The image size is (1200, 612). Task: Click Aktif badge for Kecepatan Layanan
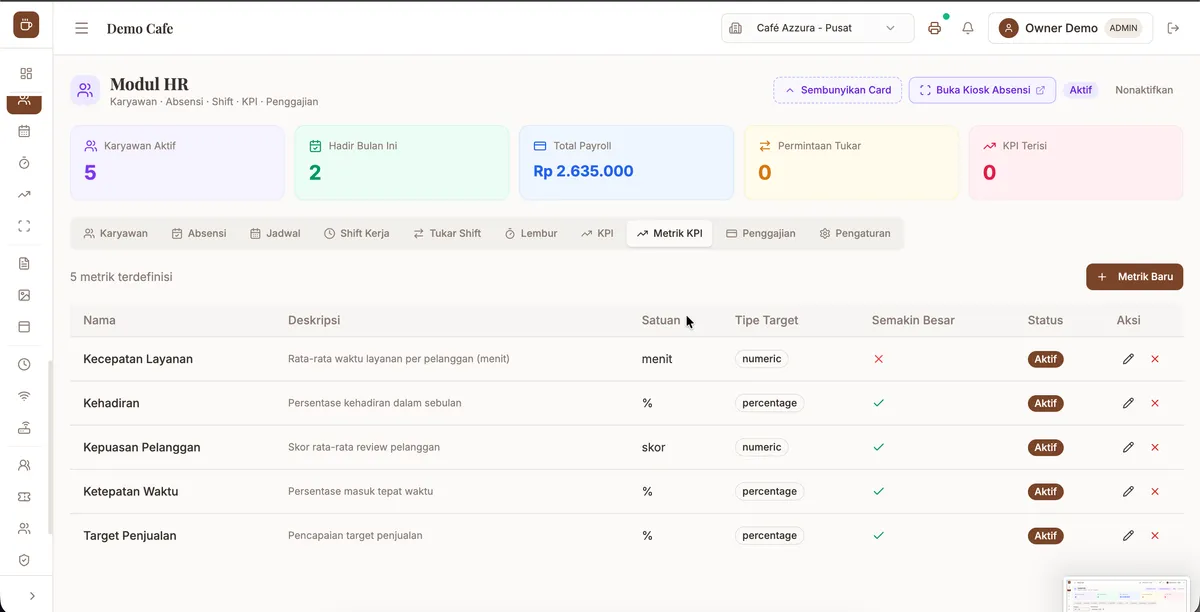click(1046, 359)
